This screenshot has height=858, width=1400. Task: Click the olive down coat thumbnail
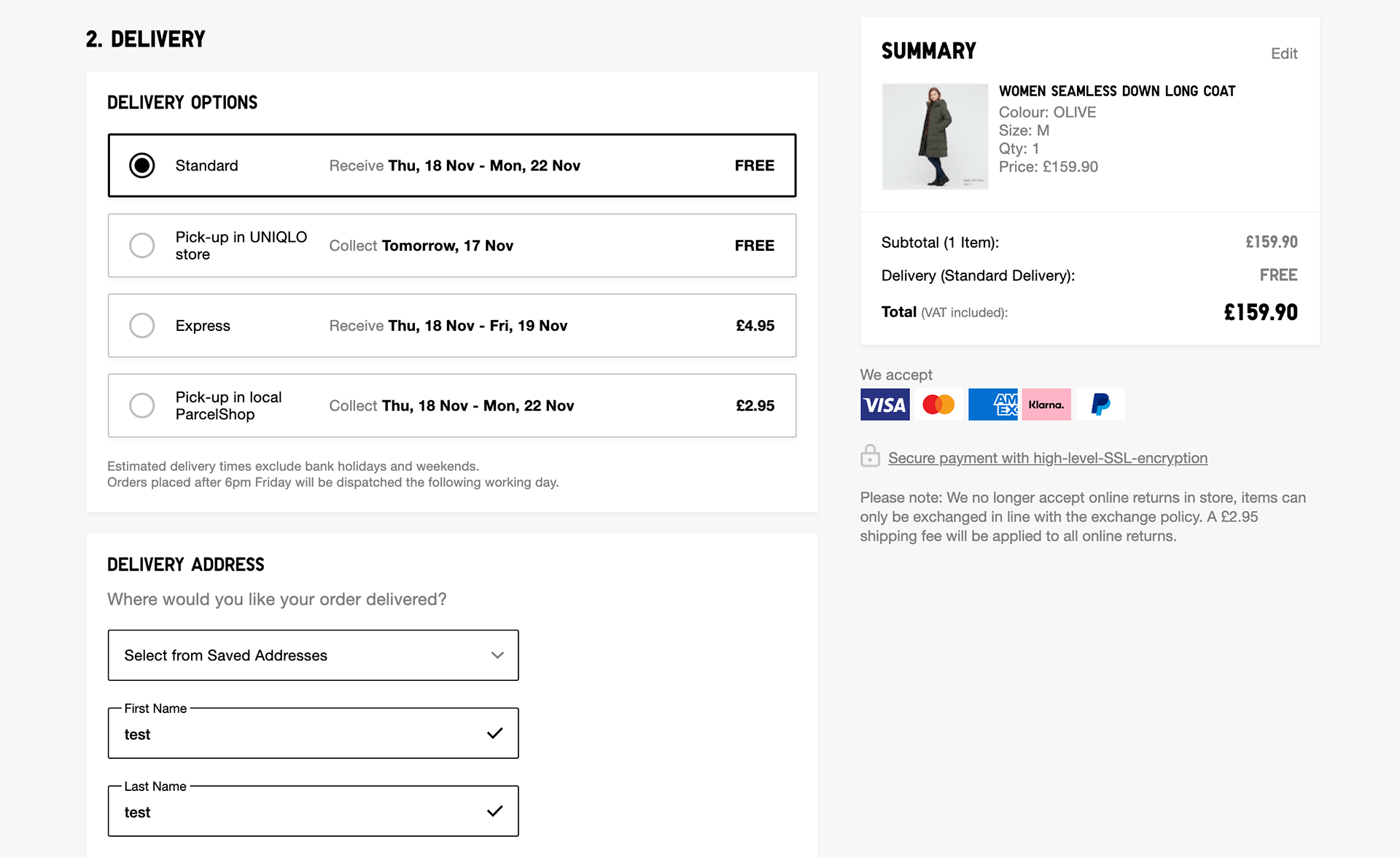[x=935, y=136]
